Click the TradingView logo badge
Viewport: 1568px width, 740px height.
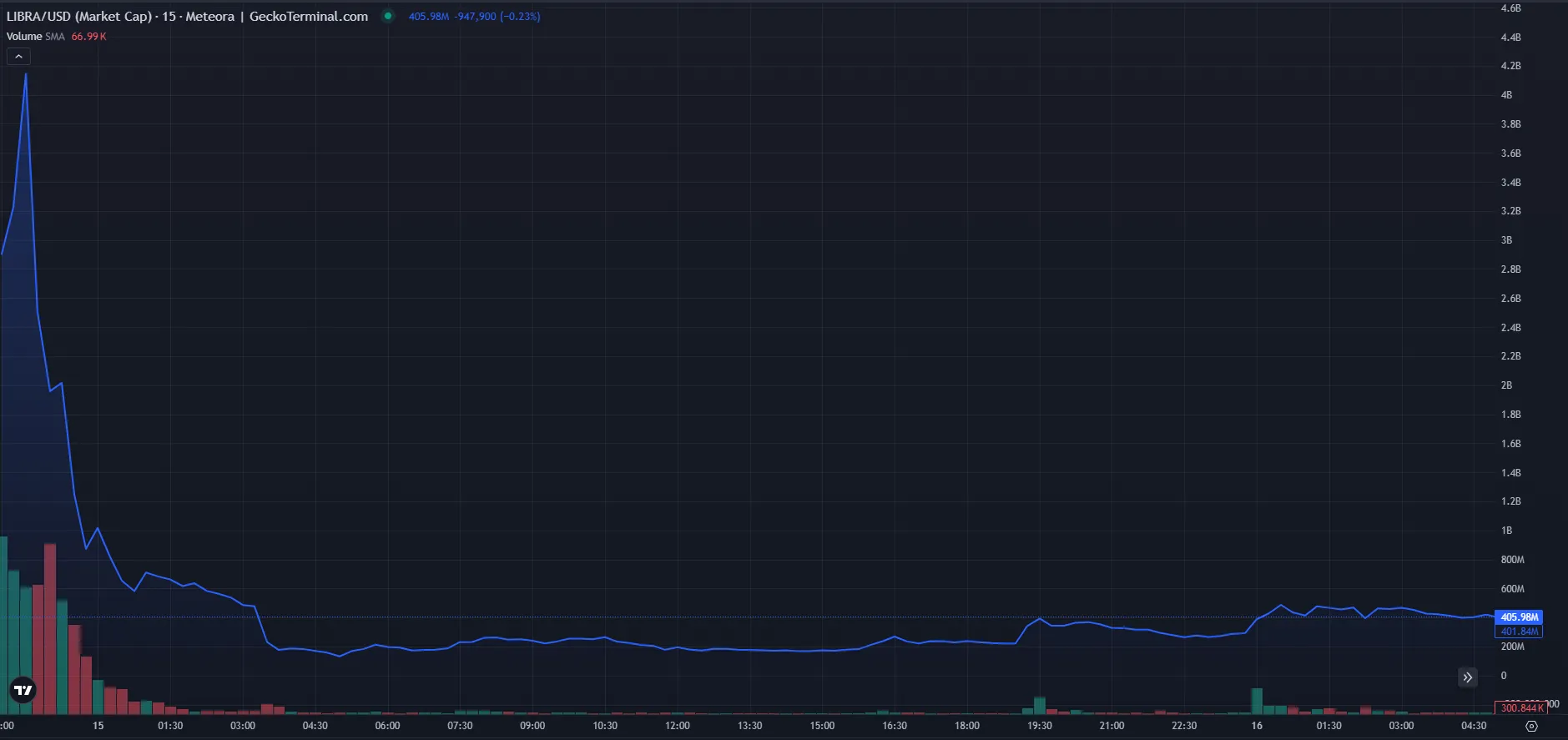coord(23,690)
